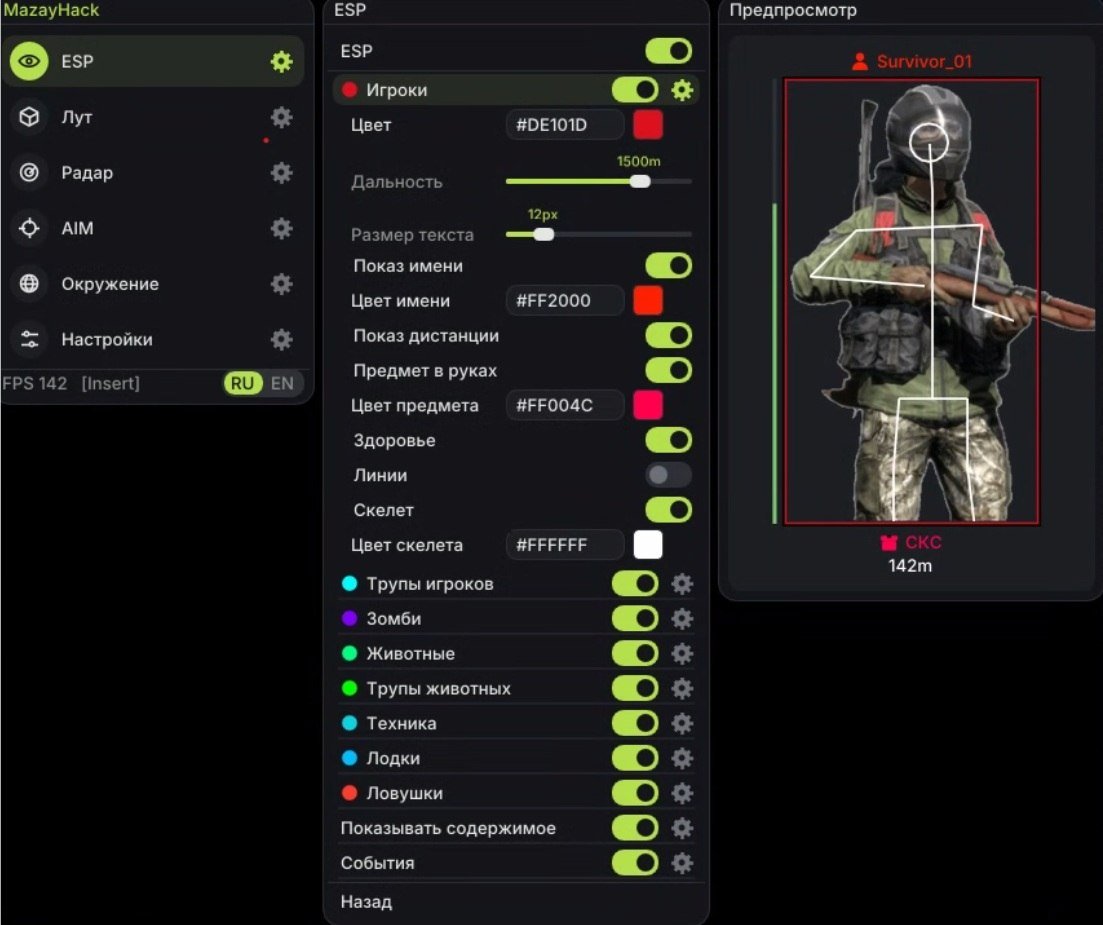Open Техника settings gear

pyautogui.click(x=682, y=723)
